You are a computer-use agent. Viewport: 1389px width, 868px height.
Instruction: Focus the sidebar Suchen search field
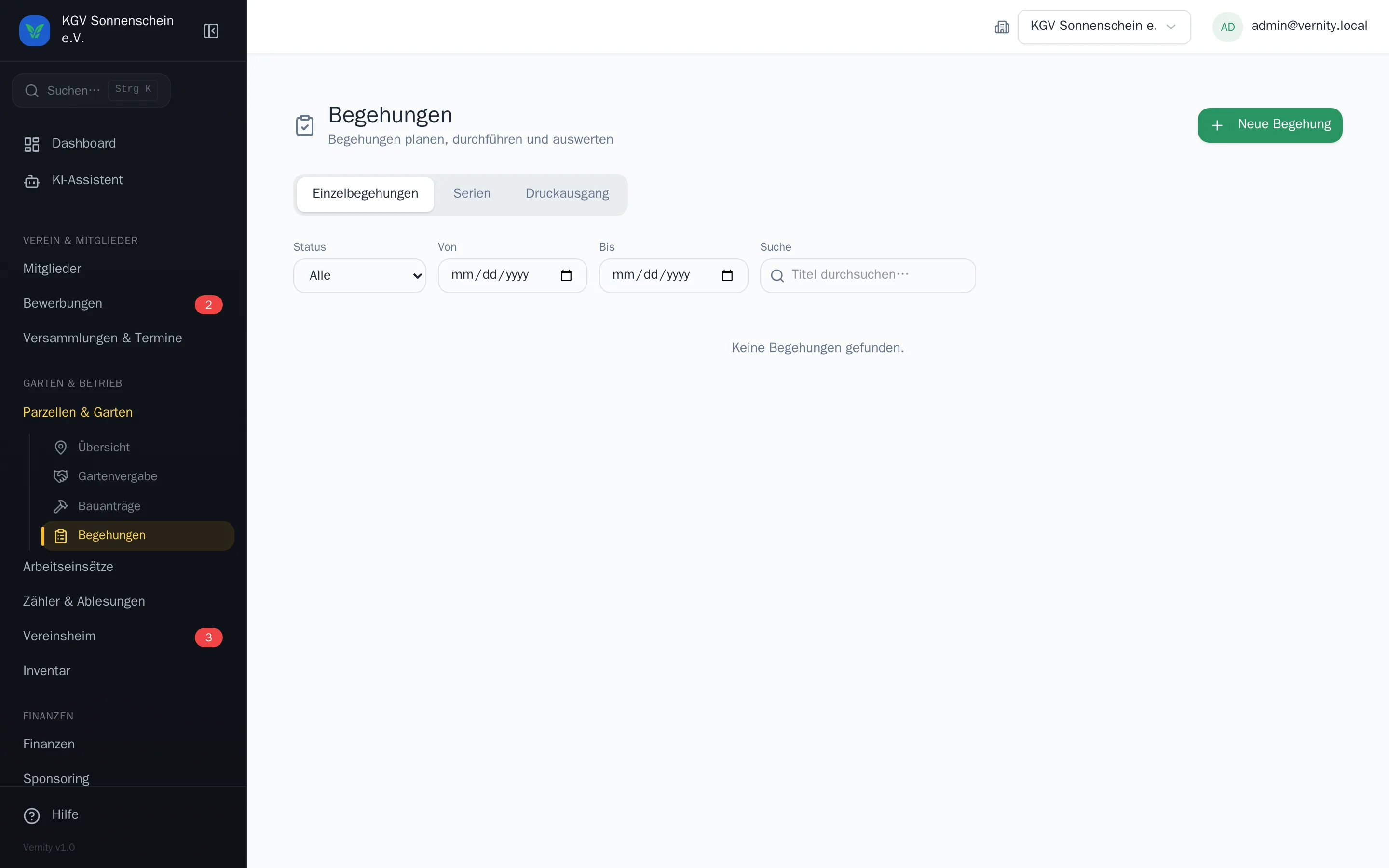tap(91, 91)
